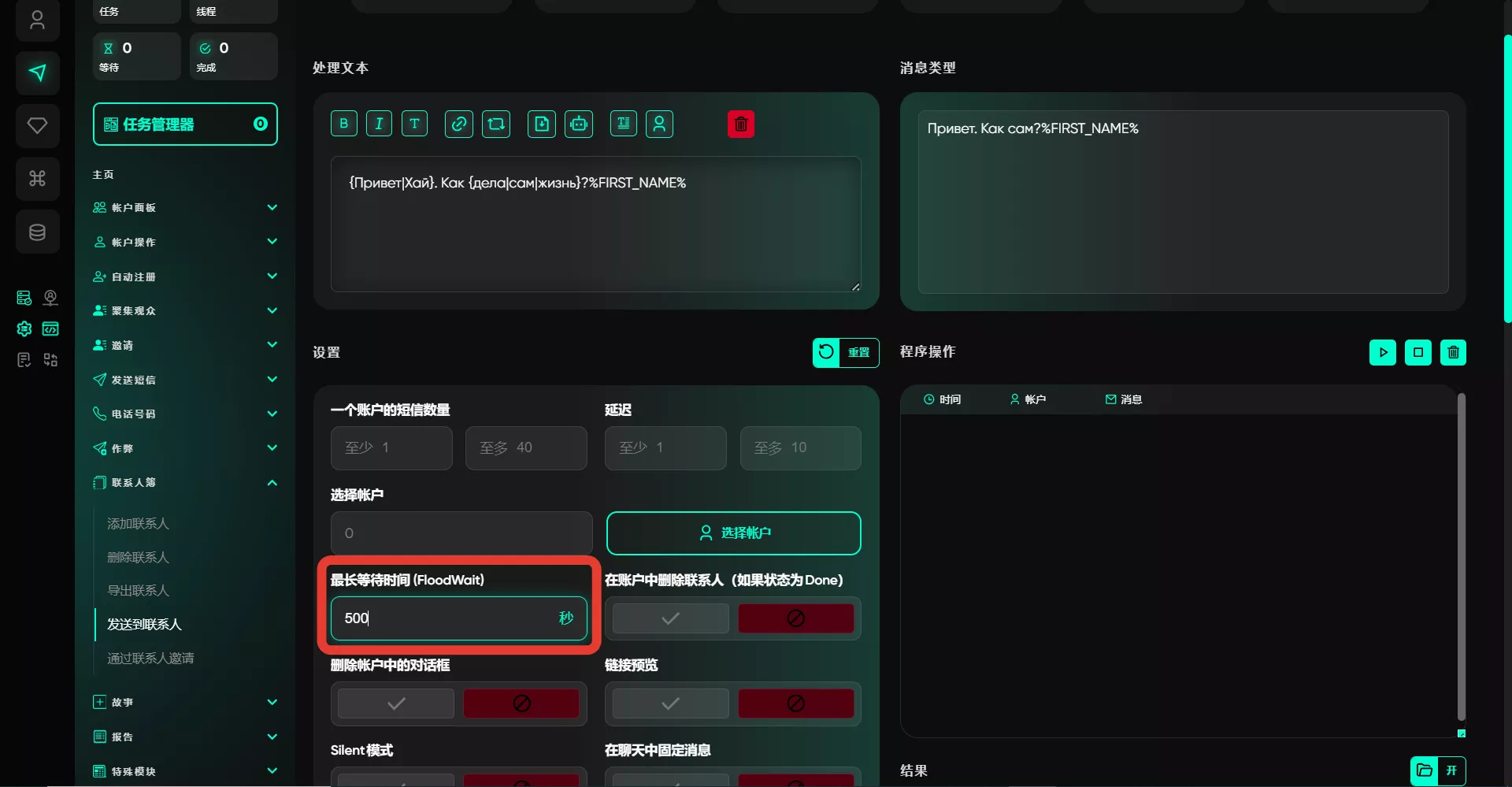The height and width of the screenshot is (787, 1512).
Task: Open the 任务管理器 button
Action: tap(185, 124)
